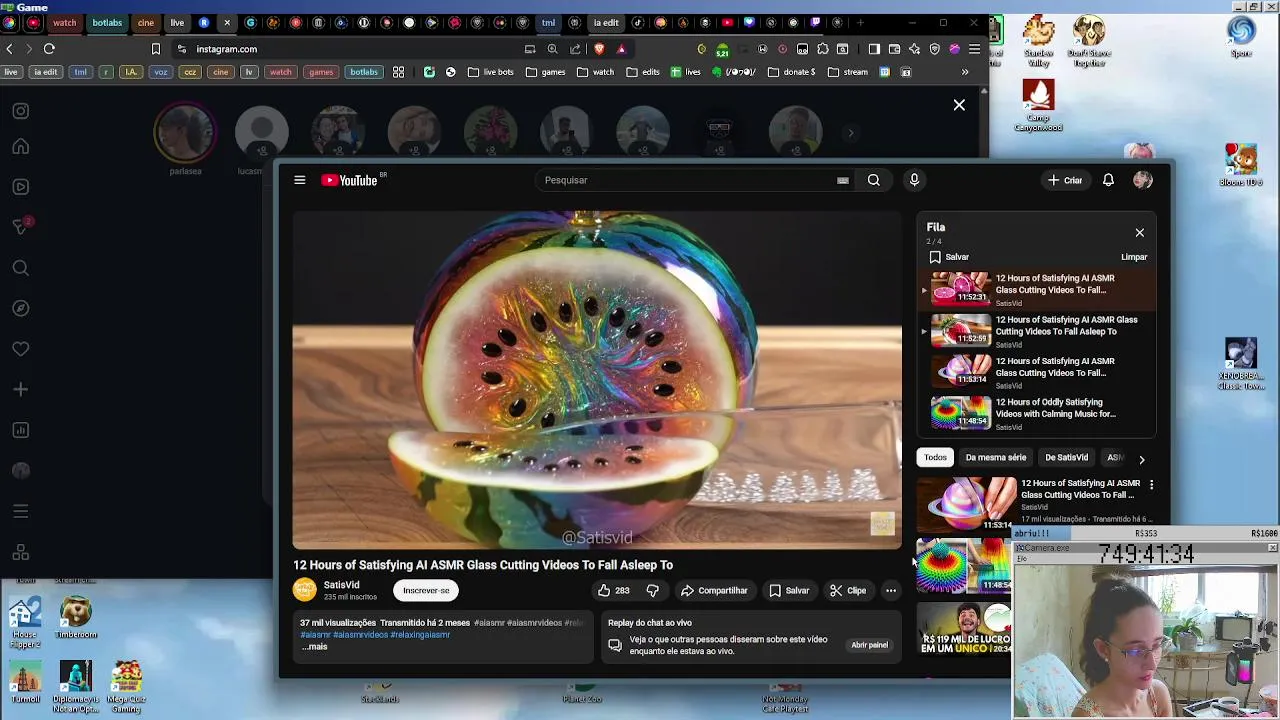Bookmark the page icon beside address bar

coord(155,49)
